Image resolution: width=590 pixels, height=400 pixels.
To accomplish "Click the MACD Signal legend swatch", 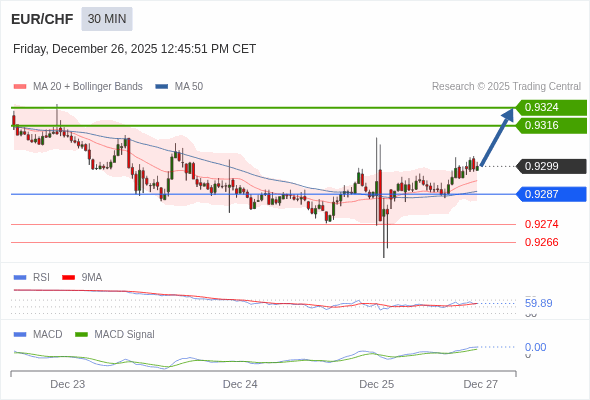I will (82, 335).
